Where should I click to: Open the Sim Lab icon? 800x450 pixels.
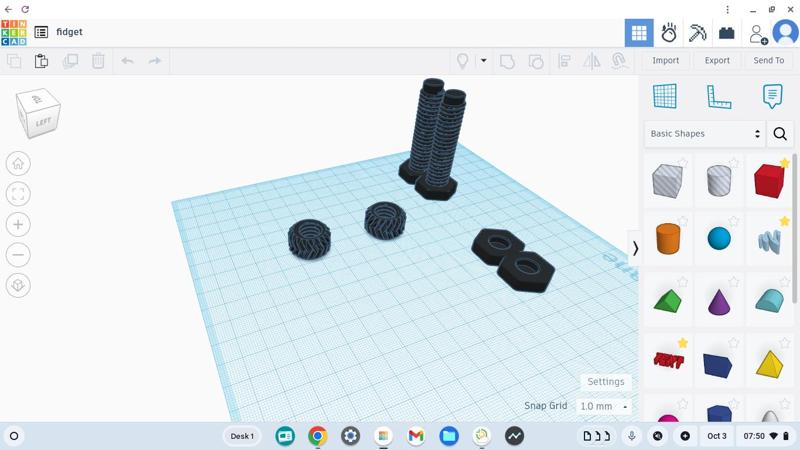click(x=668, y=33)
